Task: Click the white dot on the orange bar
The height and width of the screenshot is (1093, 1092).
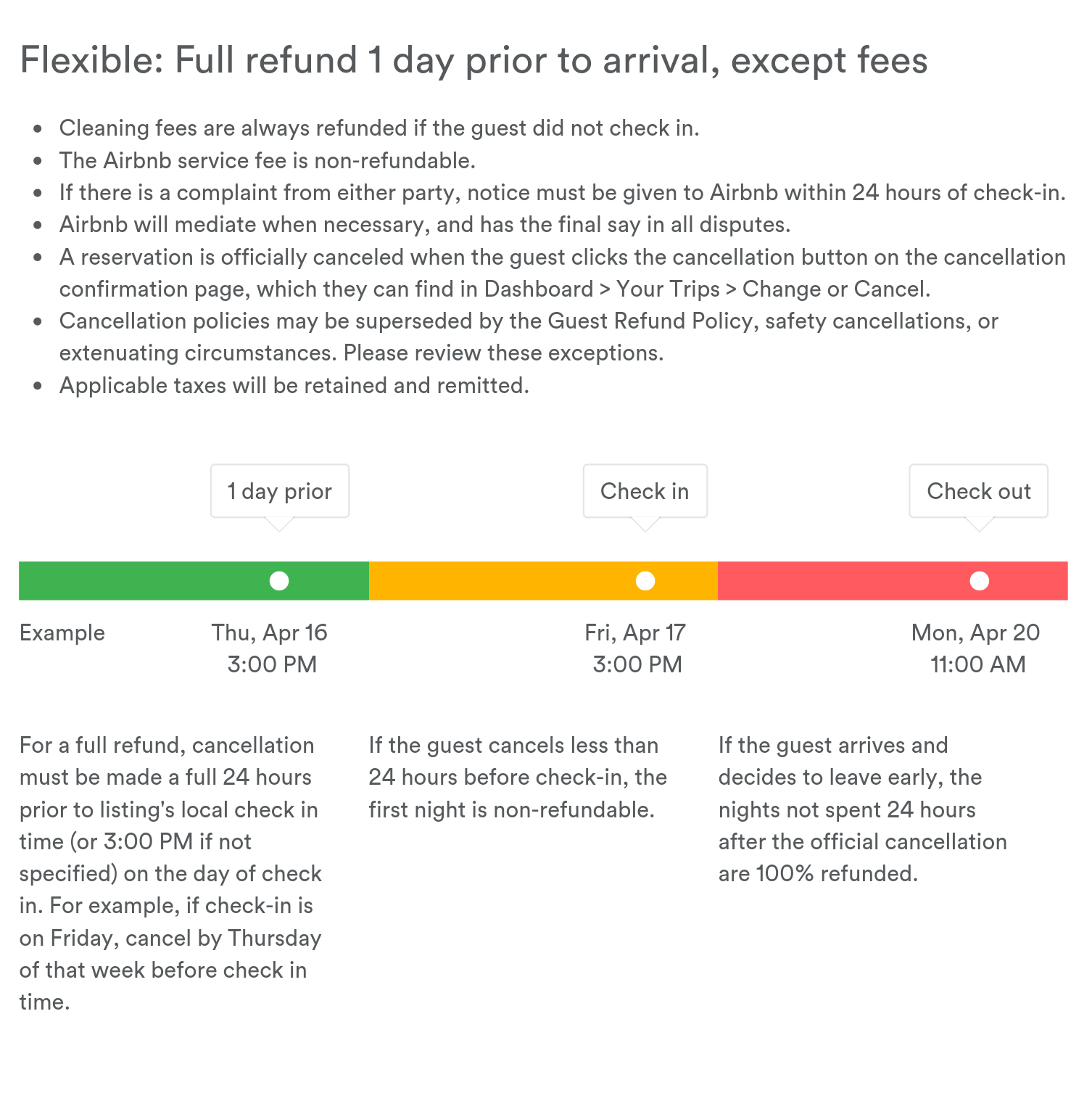Action: (x=645, y=581)
